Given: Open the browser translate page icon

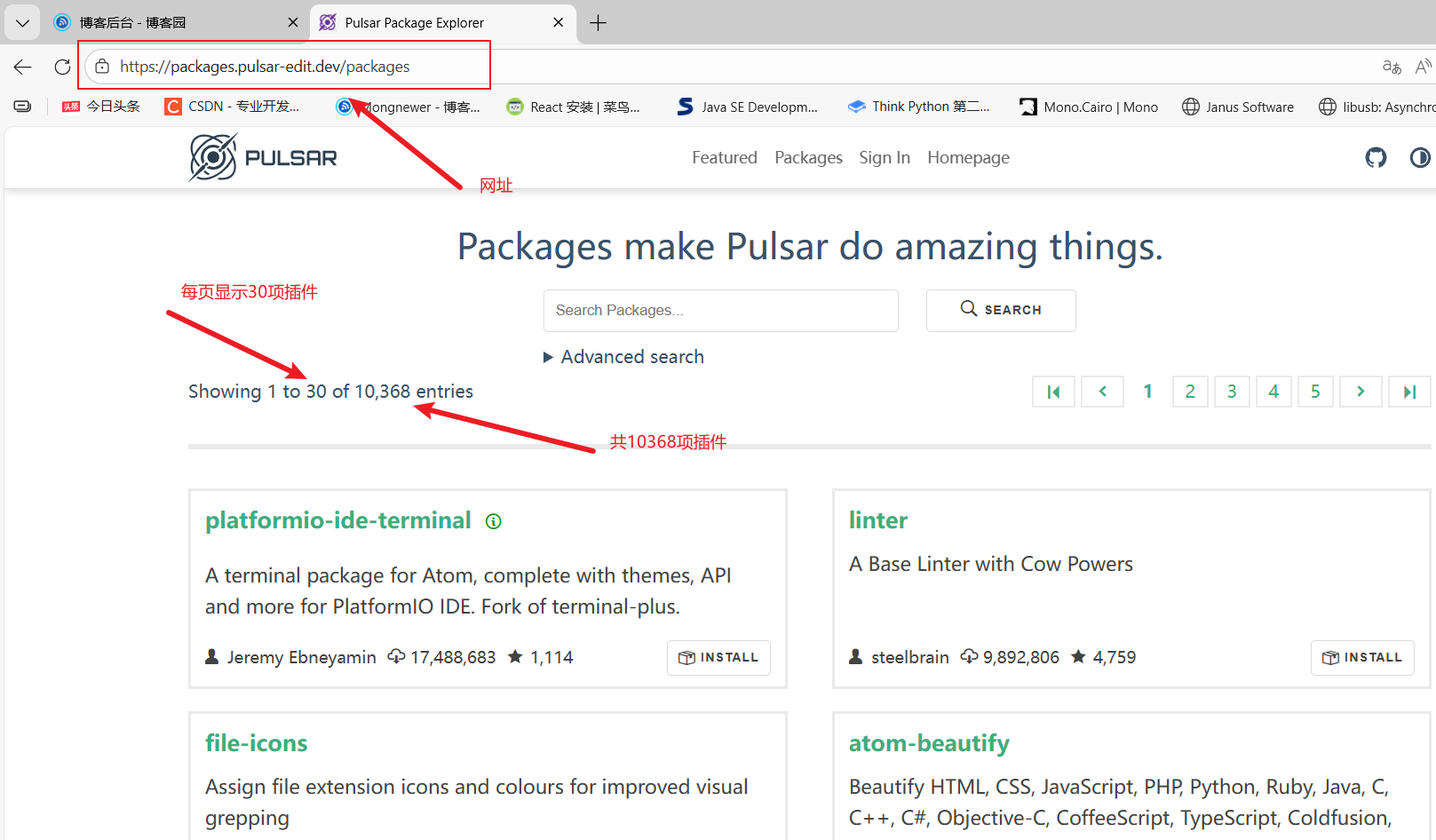Looking at the screenshot, I should 1392,67.
